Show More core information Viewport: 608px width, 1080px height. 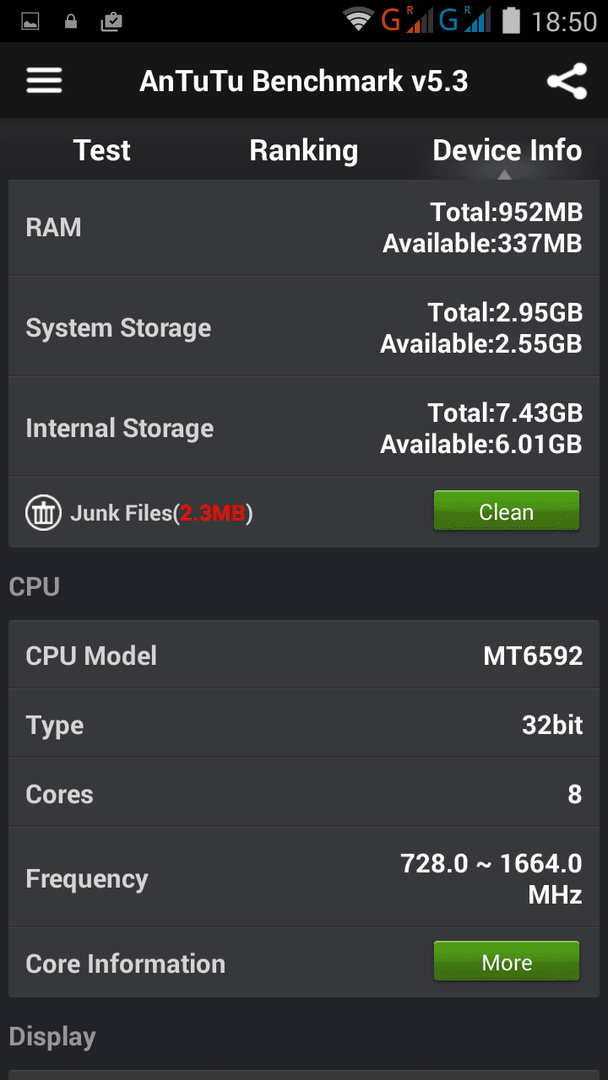pos(506,962)
